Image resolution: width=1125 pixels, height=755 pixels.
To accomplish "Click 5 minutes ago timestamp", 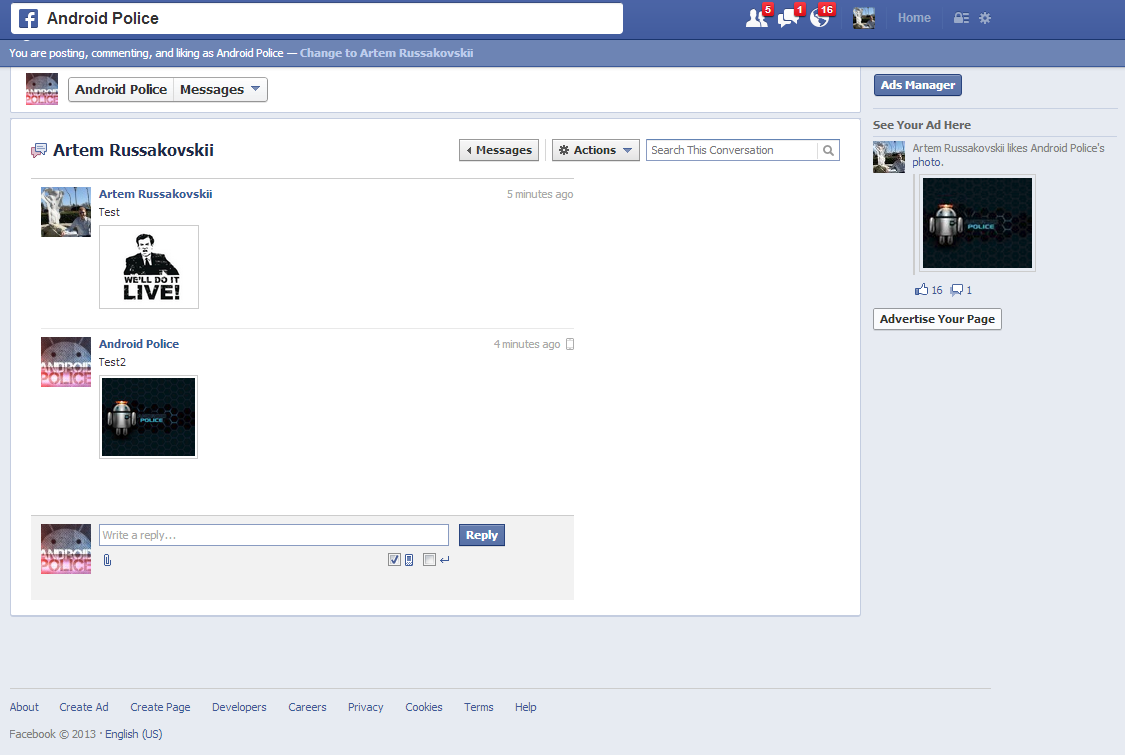I will (540, 194).
